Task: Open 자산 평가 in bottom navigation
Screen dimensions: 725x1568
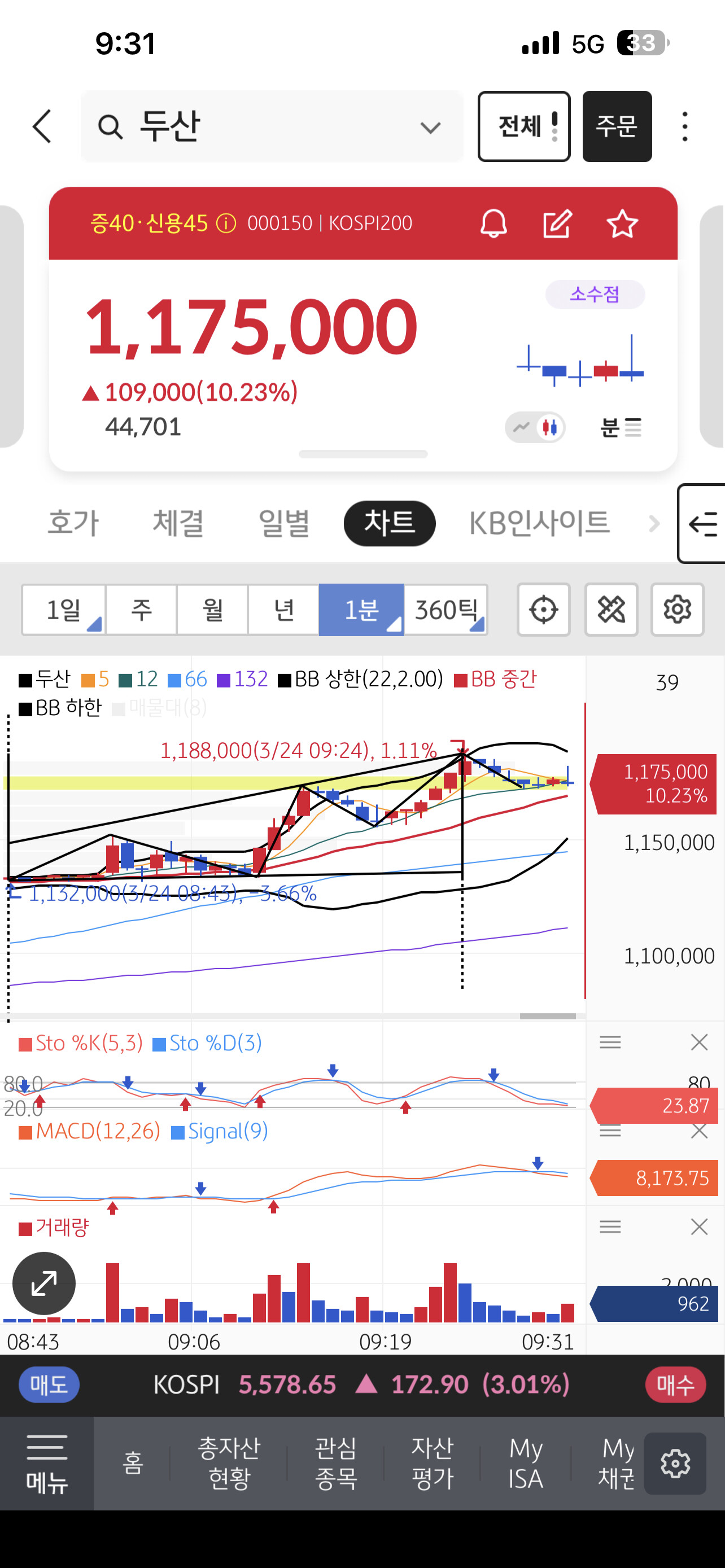Action: (x=433, y=1464)
